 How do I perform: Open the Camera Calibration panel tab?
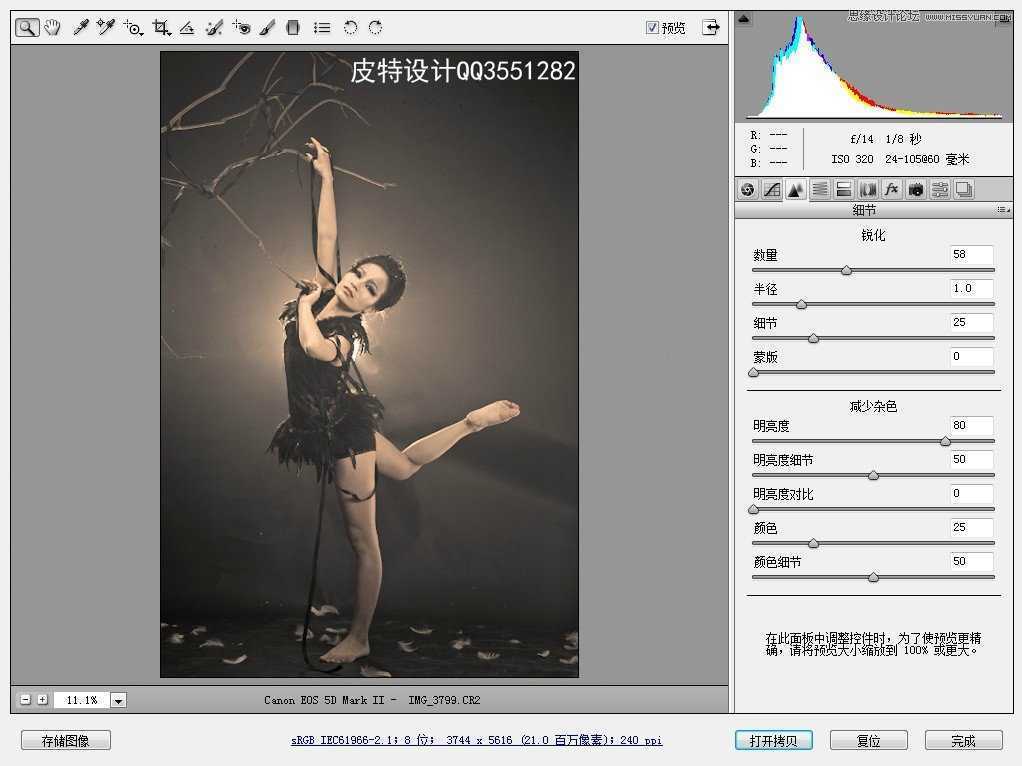[x=916, y=190]
